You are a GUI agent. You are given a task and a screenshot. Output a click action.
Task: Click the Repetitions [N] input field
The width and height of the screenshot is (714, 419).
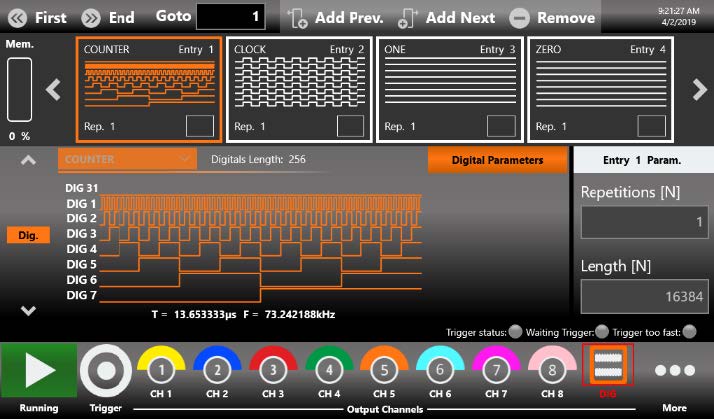(643, 223)
